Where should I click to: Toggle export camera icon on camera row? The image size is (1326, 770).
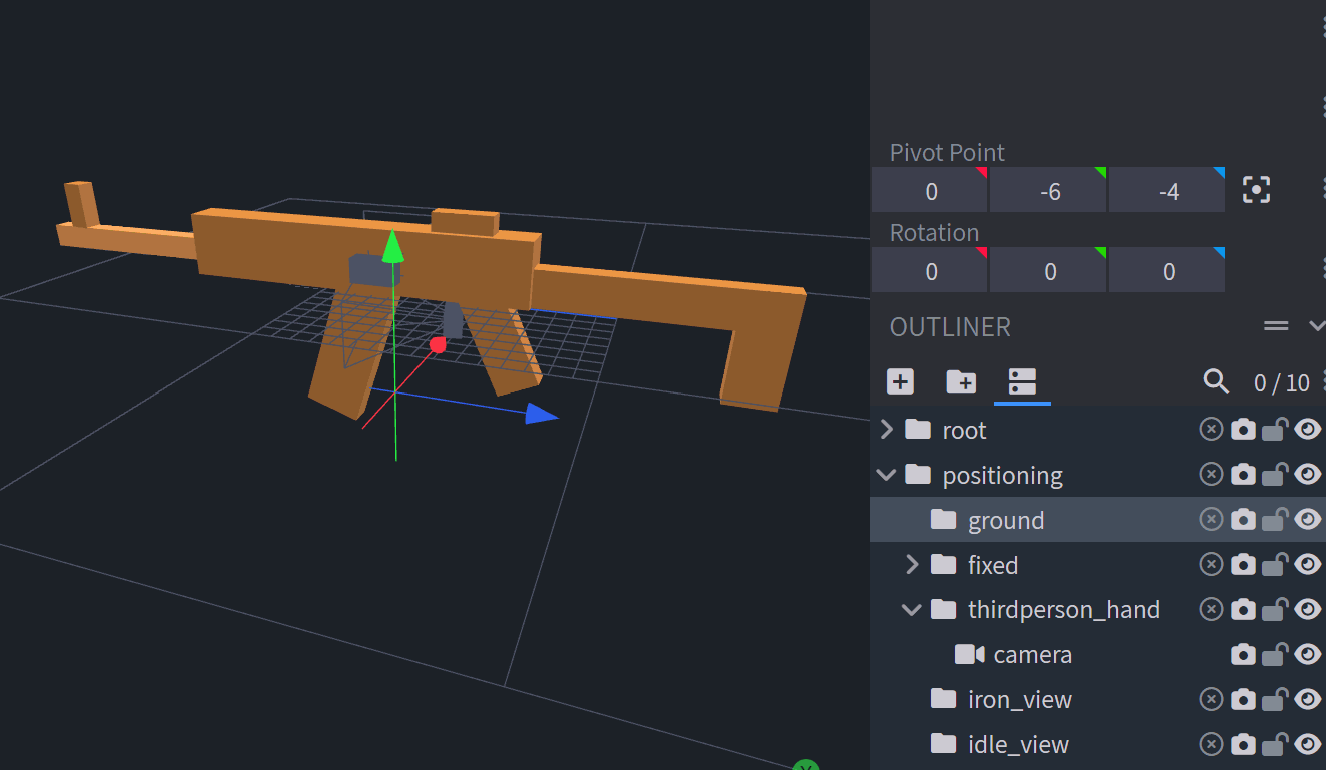(1243, 655)
